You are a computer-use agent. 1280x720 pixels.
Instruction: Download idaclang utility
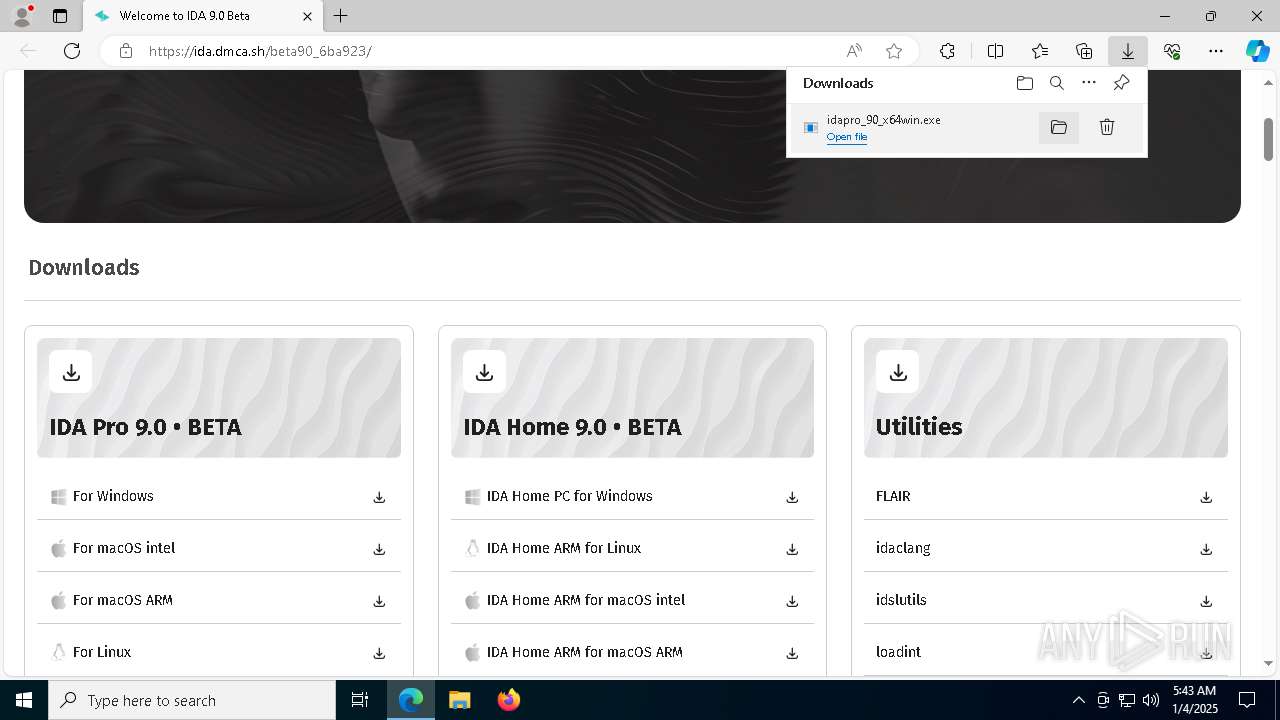(x=1206, y=549)
